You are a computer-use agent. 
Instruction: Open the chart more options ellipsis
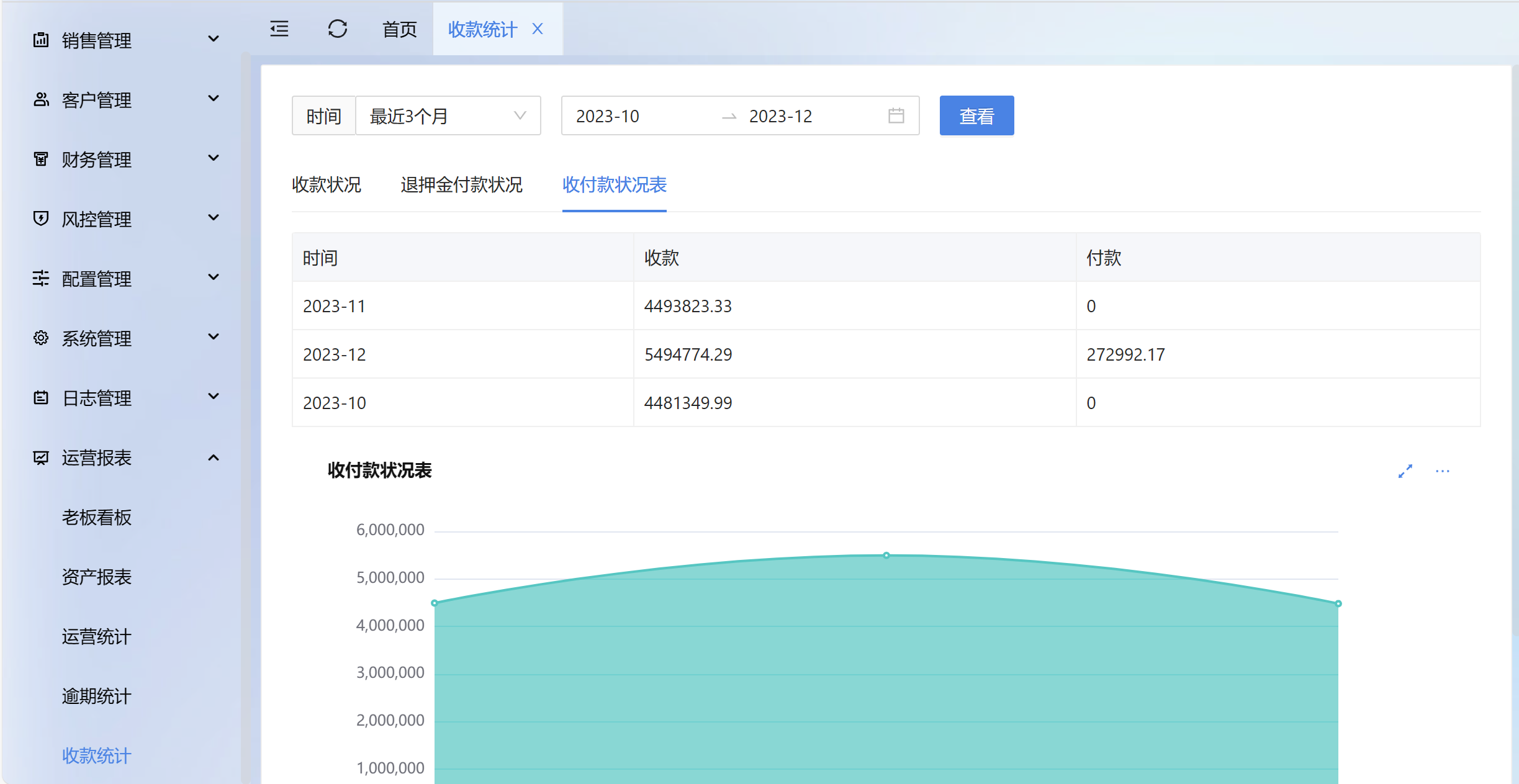coord(1443,471)
